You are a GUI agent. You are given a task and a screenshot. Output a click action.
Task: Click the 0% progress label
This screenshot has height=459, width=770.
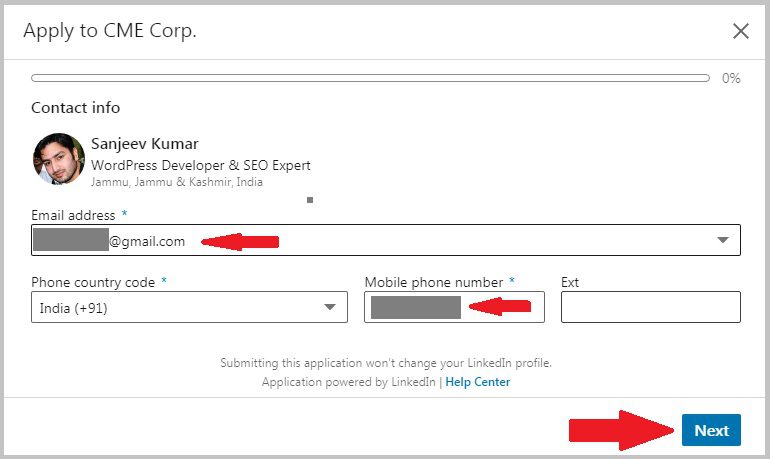(731, 78)
